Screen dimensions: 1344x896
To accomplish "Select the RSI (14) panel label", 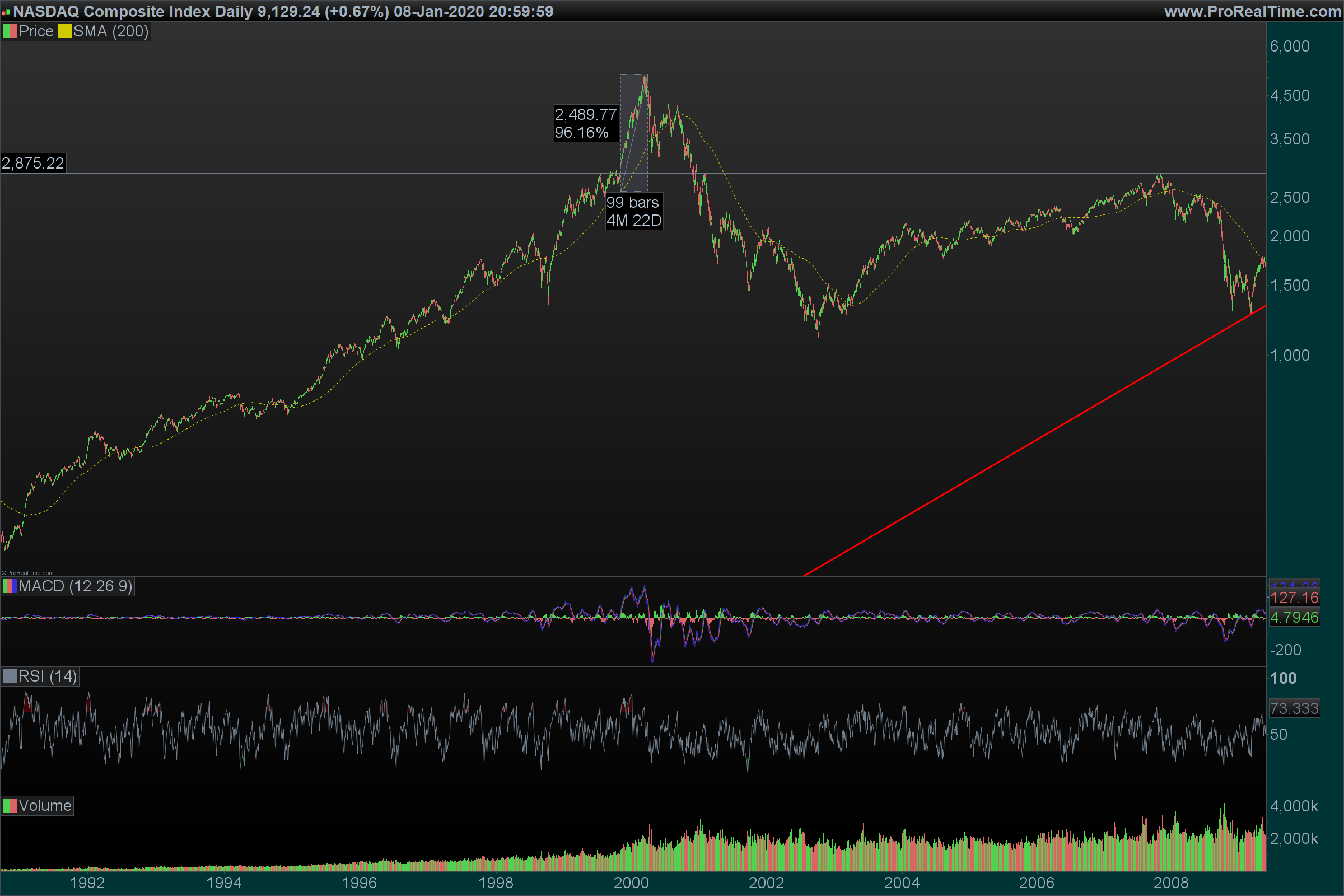I will 48,676.
